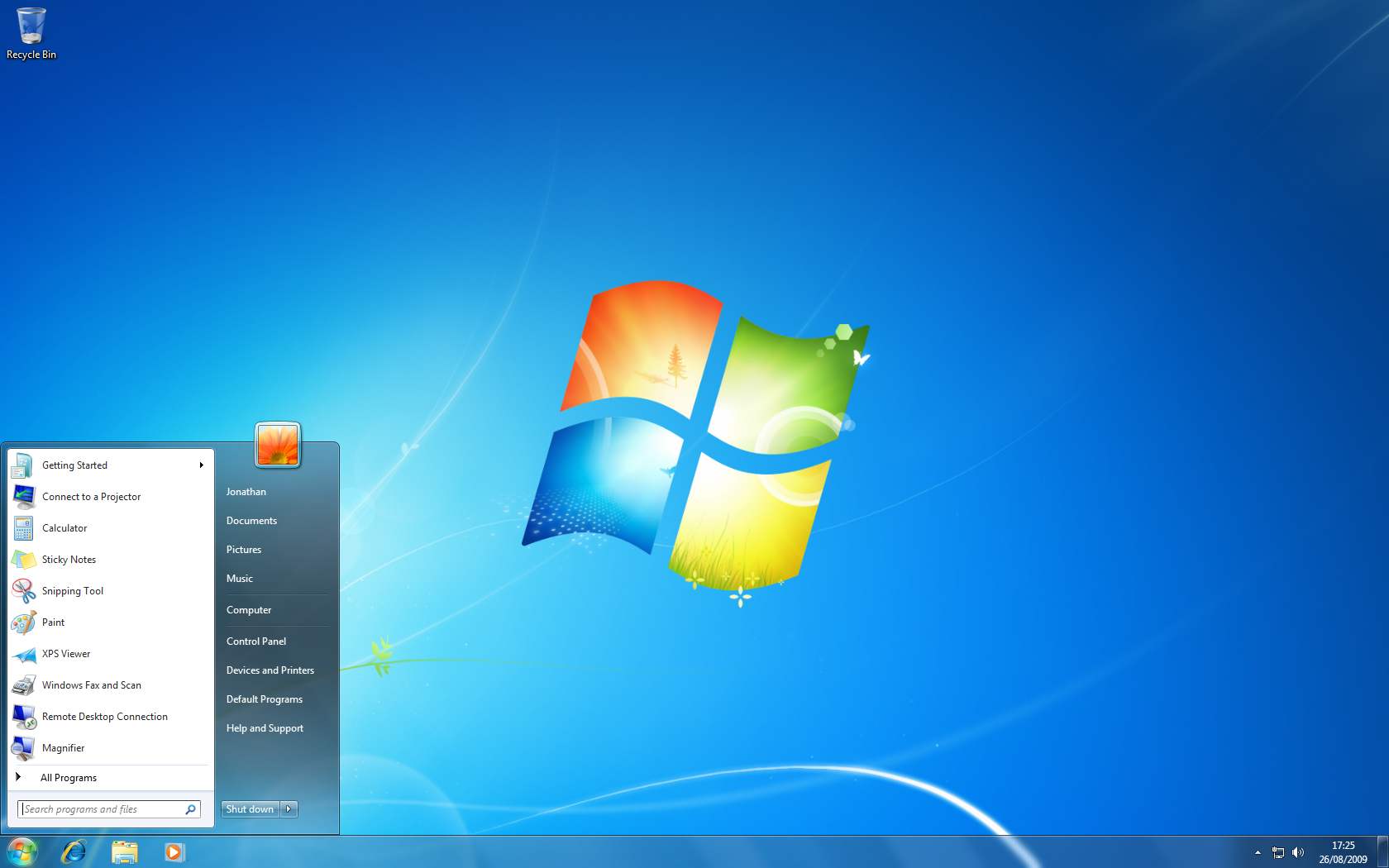Viewport: 1389px width, 868px height.
Task: Open the Recycle Bin desktop icon
Action: [31, 33]
